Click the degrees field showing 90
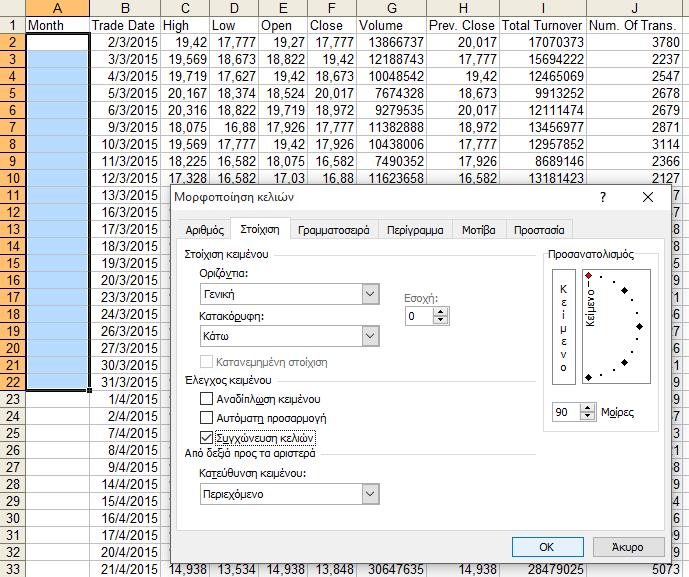 point(566,412)
